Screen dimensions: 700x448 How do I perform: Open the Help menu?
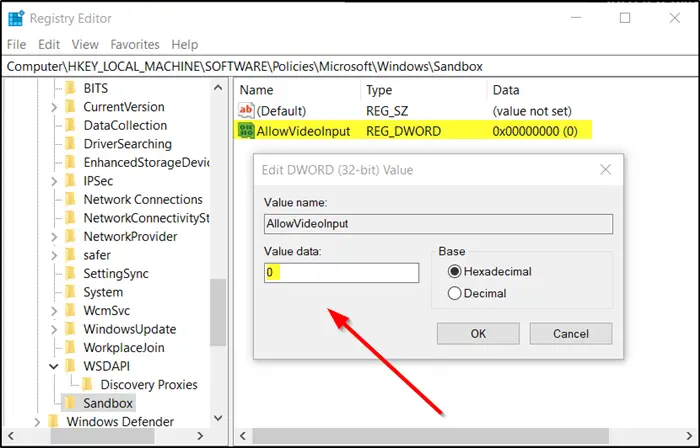pos(184,45)
